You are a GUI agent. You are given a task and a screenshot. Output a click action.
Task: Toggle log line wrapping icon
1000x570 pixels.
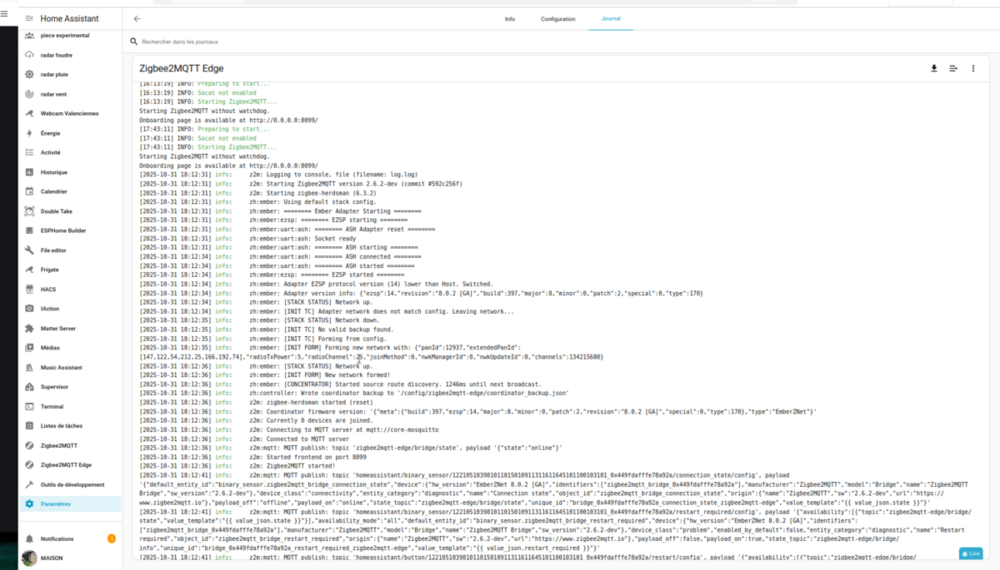tap(953, 68)
